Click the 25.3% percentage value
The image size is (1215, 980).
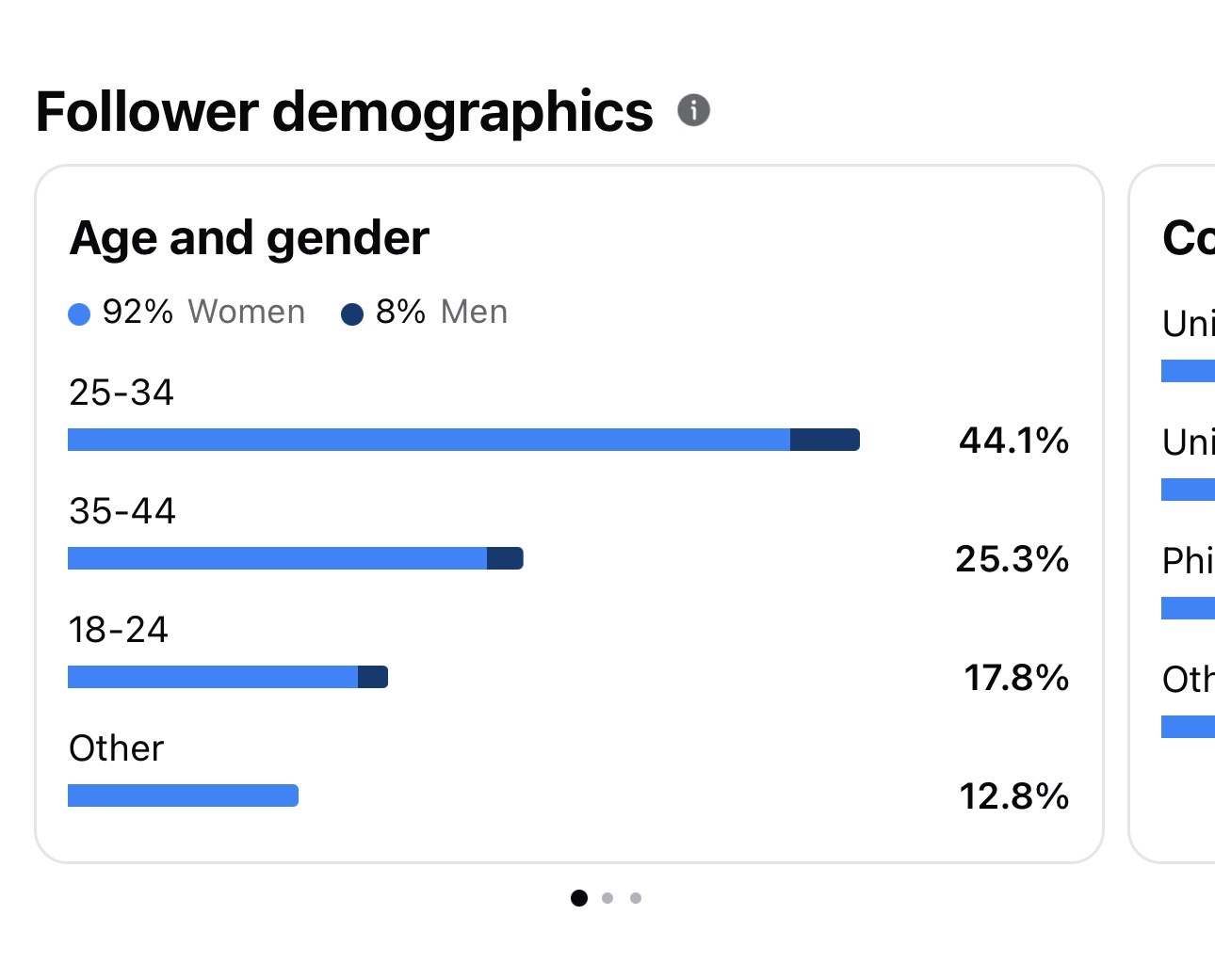tap(1012, 559)
